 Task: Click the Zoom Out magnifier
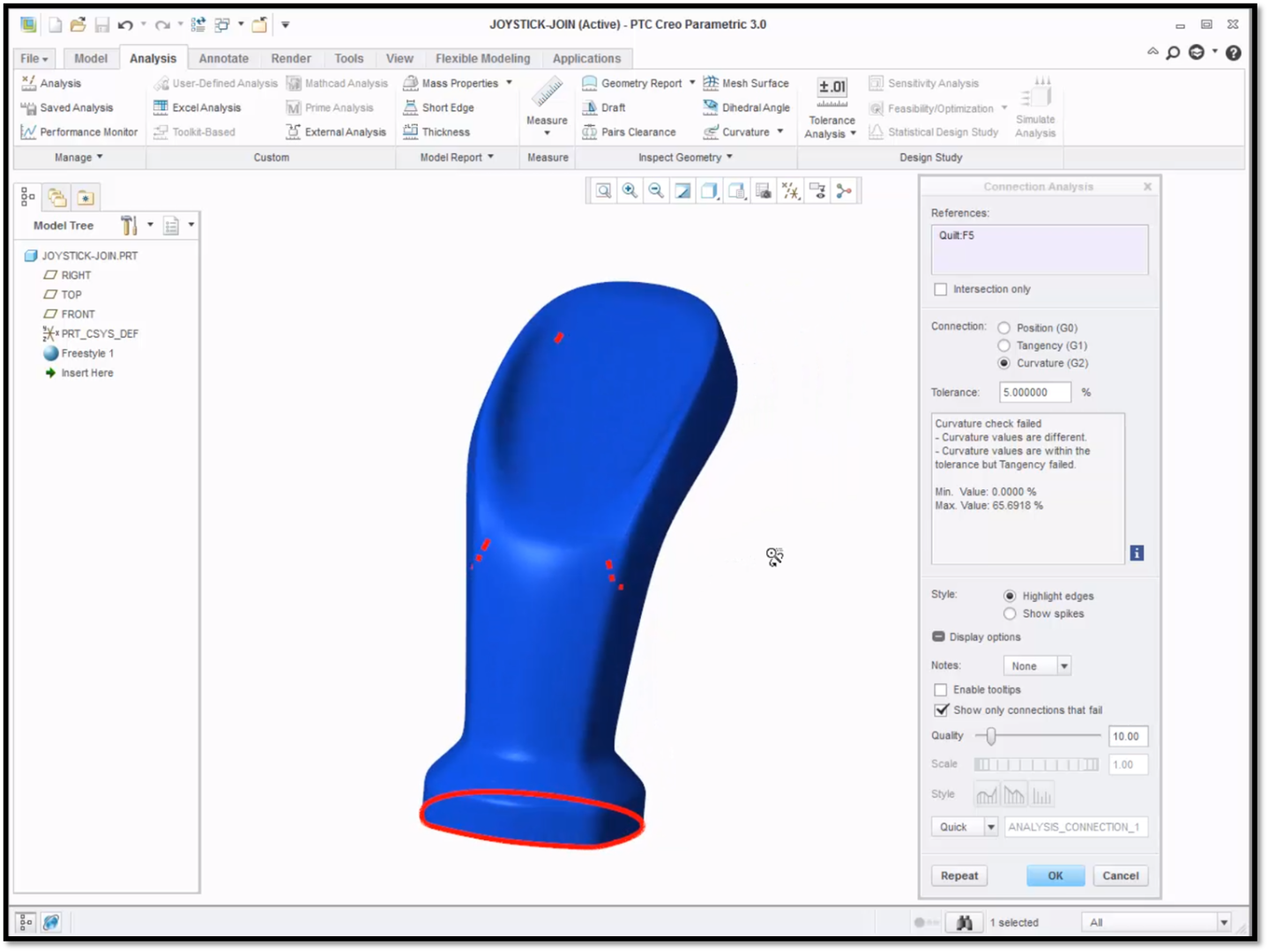coord(656,190)
